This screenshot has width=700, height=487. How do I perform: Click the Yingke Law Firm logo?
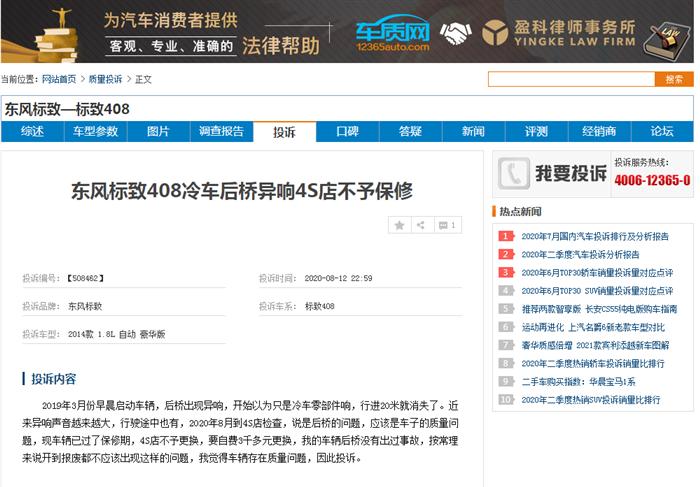point(558,33)
